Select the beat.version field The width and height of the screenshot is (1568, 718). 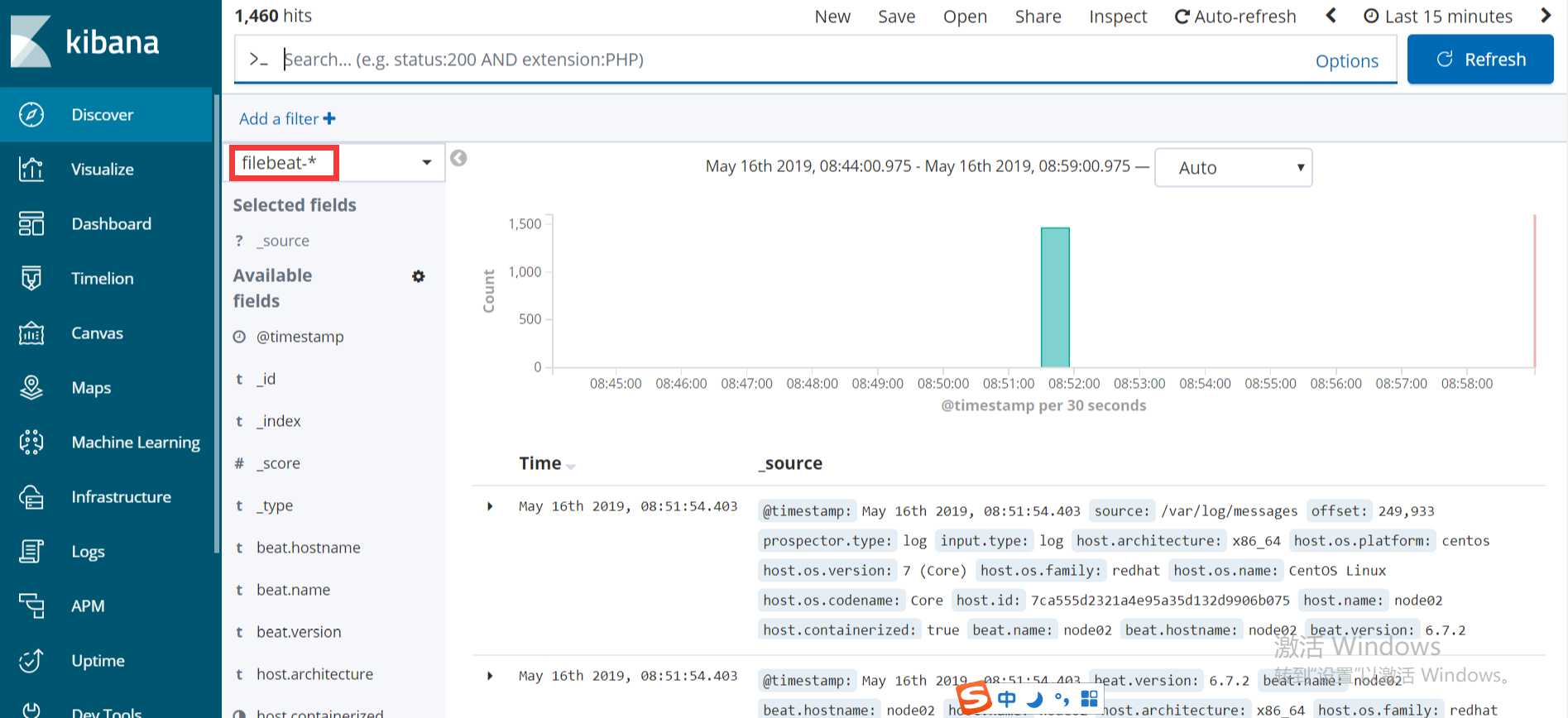point(299,632)
